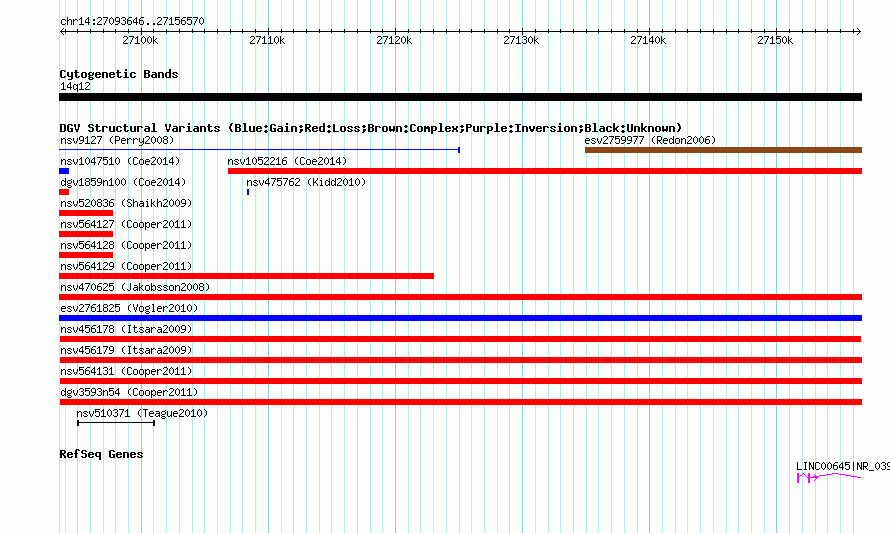Open the RefSeq Genes track heading
890x533 pixels.
[x=101, y=454]
